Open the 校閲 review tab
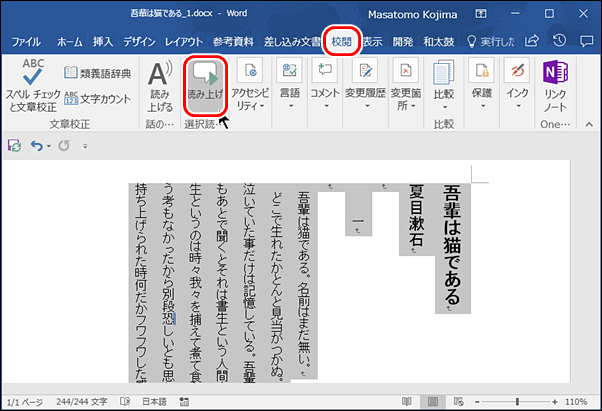This screenshot has height=411, width=602. pyautogui.click(x=342, y=42)
